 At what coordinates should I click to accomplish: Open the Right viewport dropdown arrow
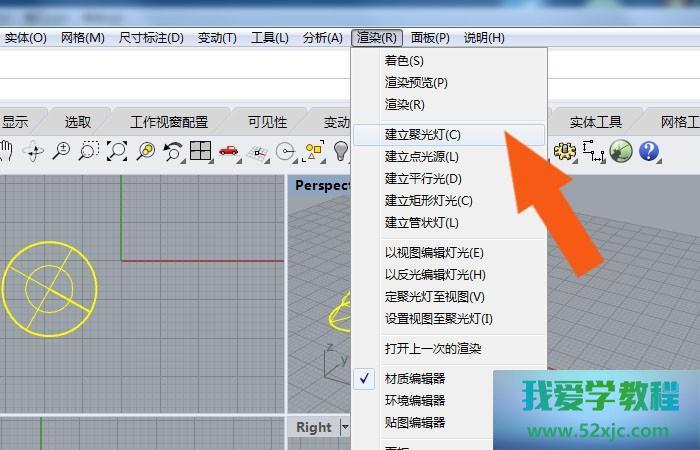[345, 427]
